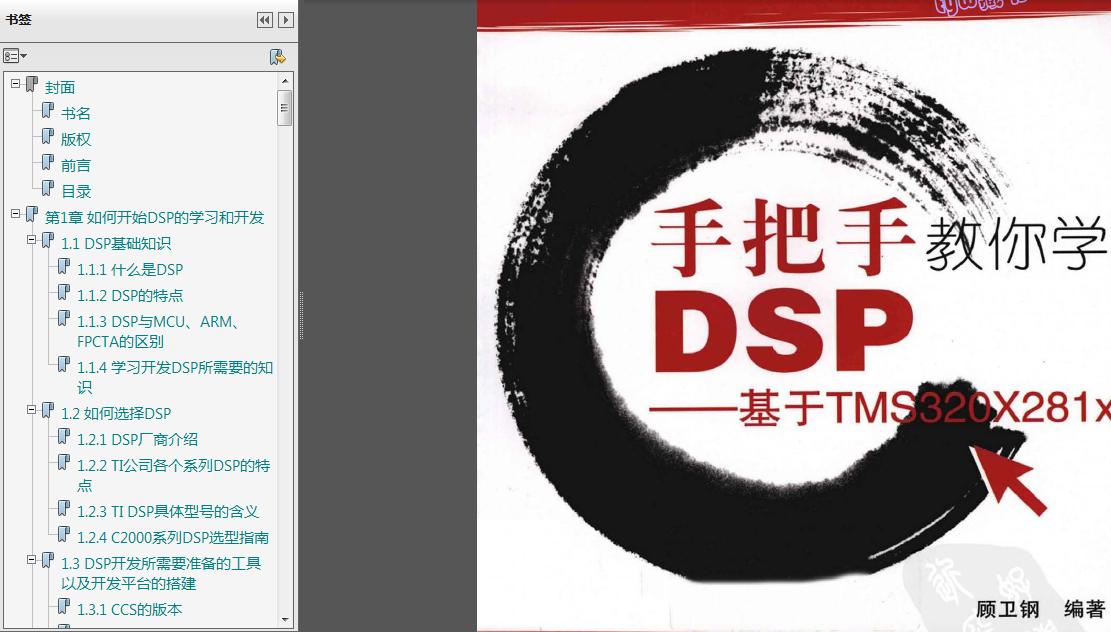
Task: Open the bookmark options dropdown menu
Action: [x=15, y=56]
